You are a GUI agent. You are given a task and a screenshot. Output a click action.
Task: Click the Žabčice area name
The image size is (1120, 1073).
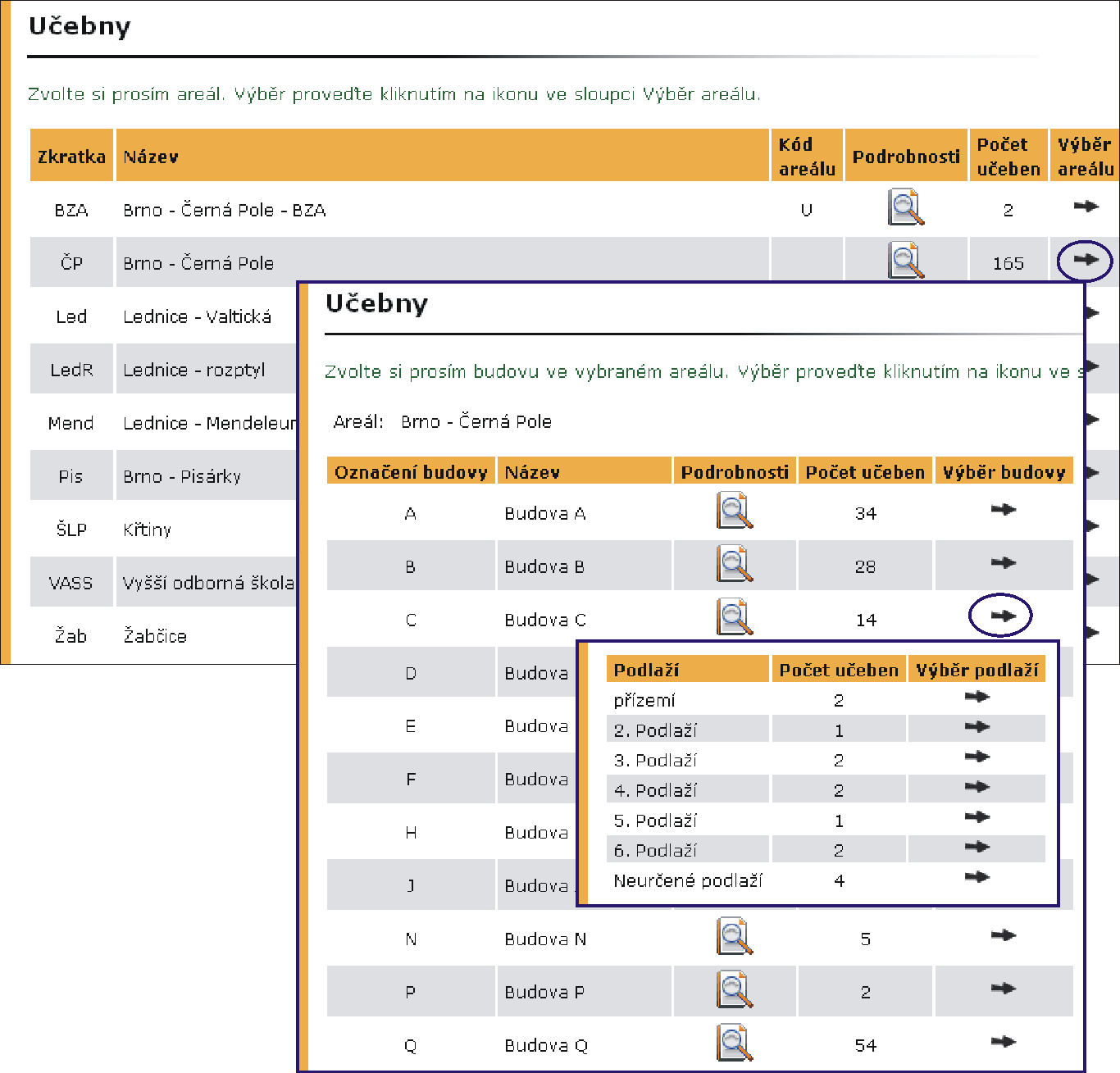click(155, 636)
